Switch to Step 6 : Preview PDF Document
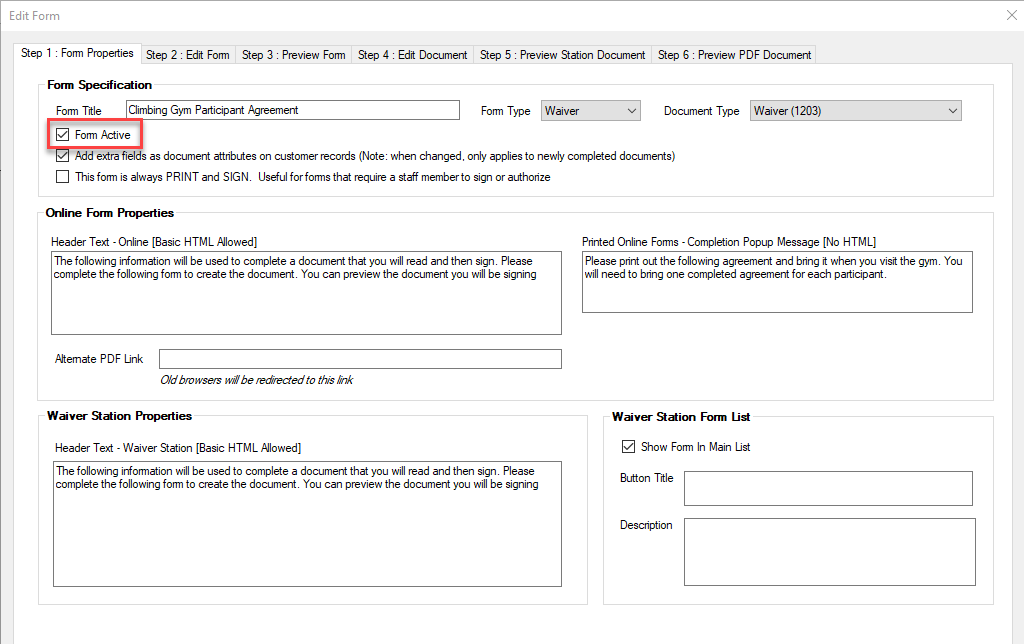 coord(734,55)
